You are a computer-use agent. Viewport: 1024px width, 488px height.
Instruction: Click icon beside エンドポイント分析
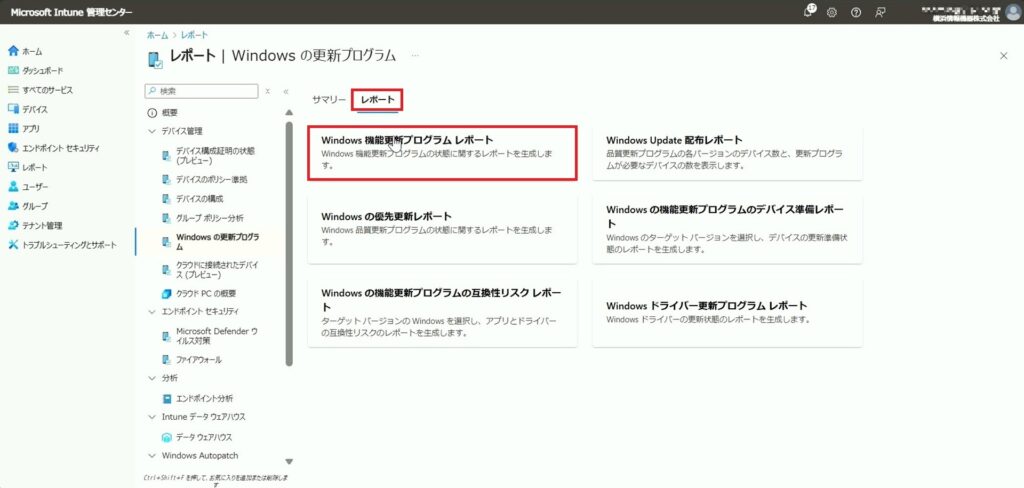point(167,399)
